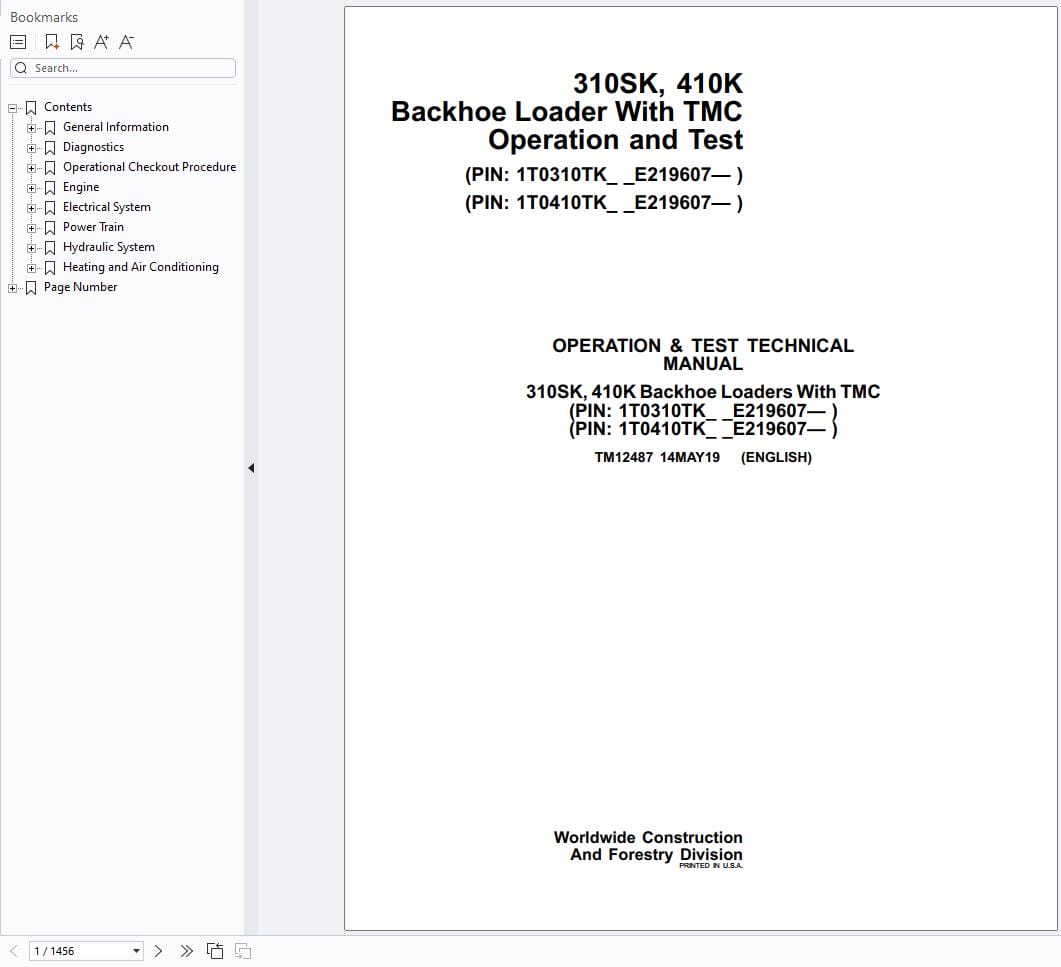Viewport: 1061px width, 967px height.
Task: Click the Engine bookmark icon
Action: tap(50, 188)
